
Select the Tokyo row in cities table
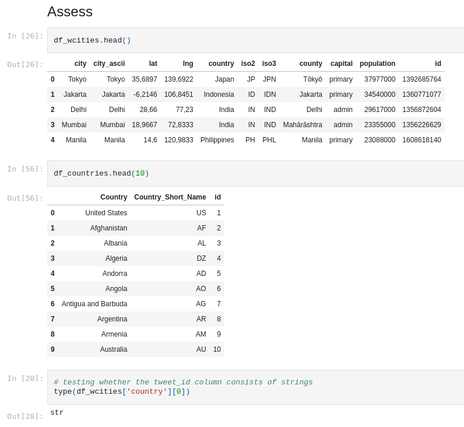coord(246,79)
